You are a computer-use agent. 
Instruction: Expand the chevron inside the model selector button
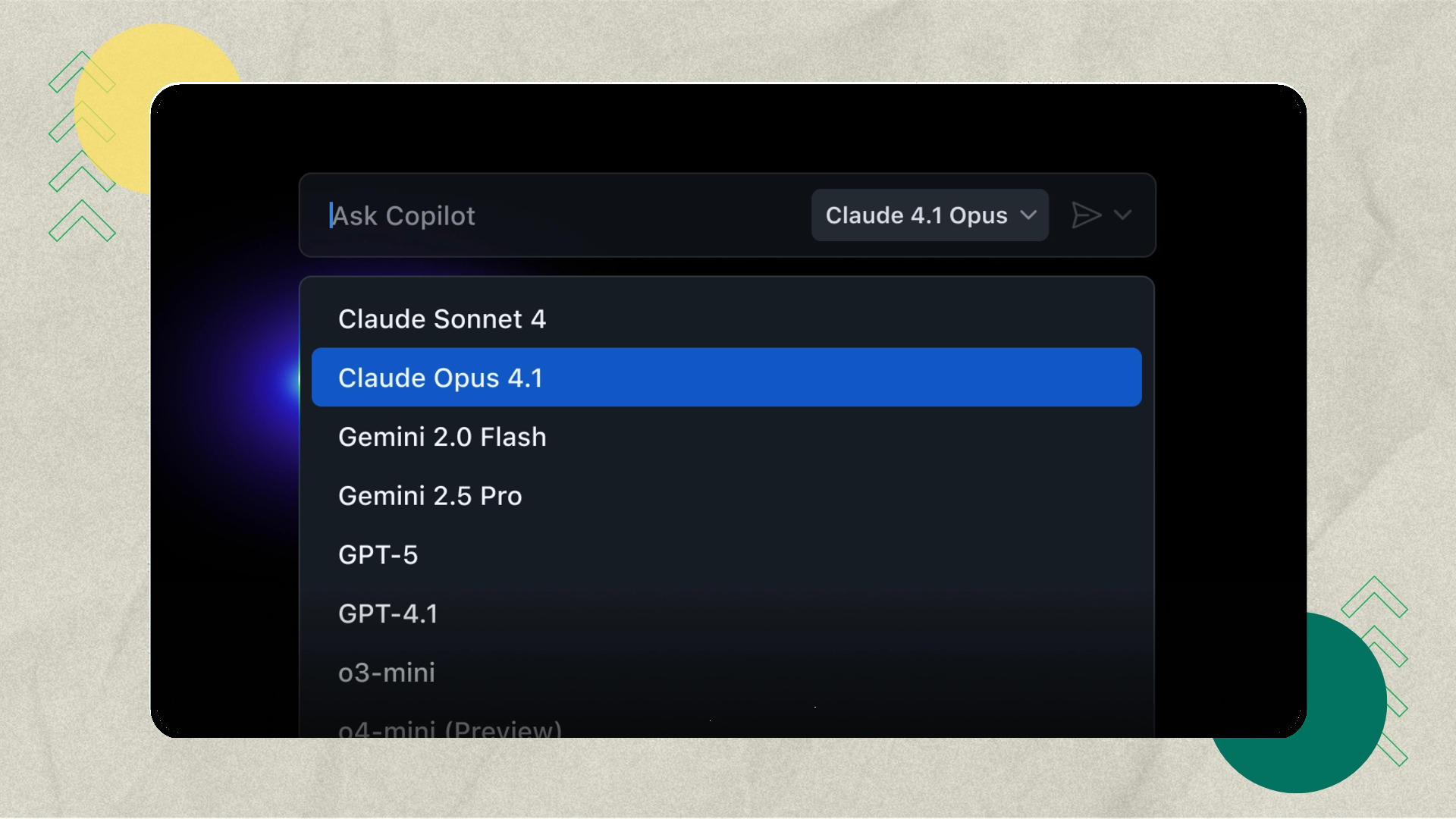pos(1029,216)
